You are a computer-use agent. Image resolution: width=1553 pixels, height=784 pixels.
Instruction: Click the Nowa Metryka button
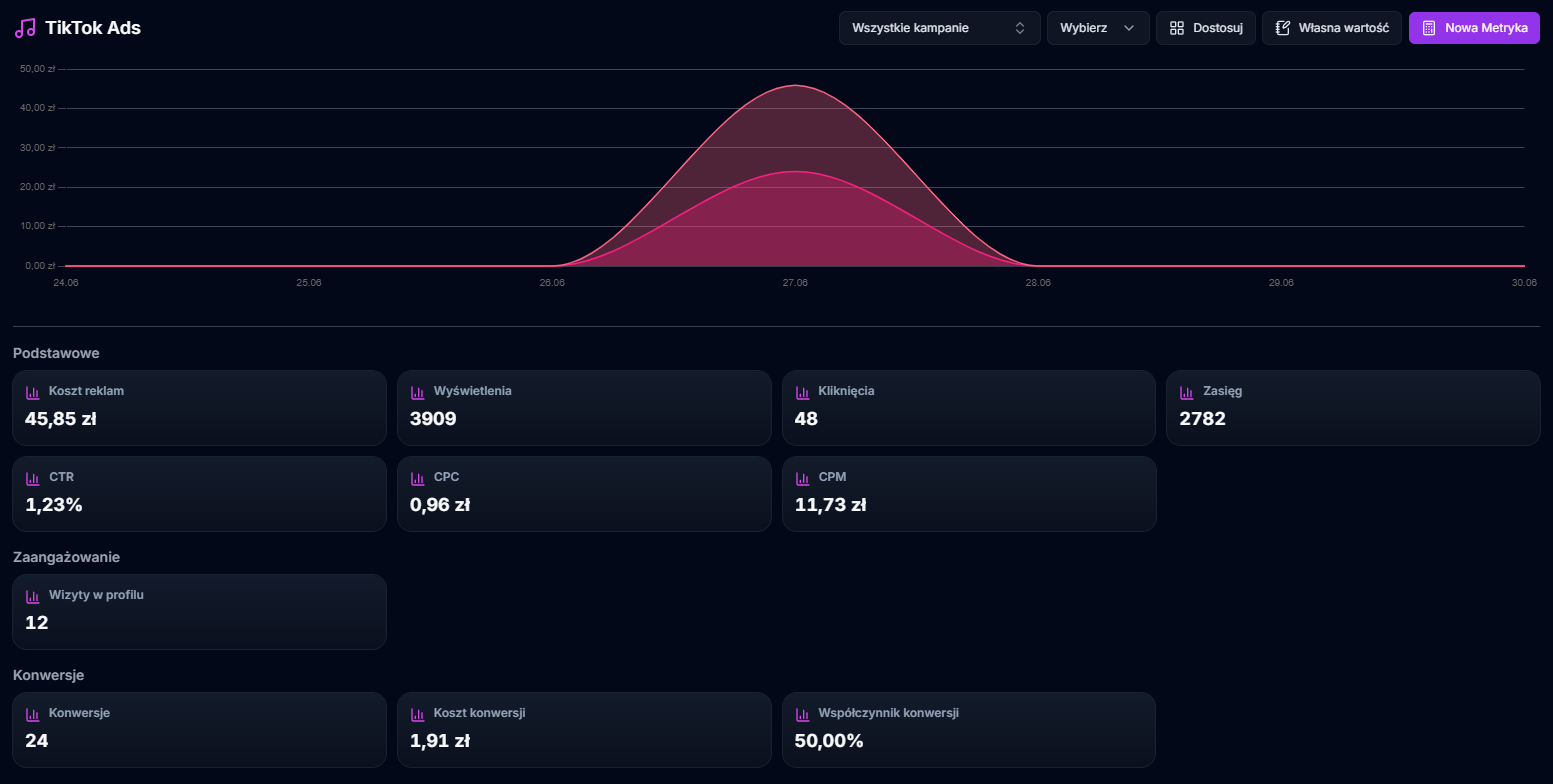(1474, 28)
